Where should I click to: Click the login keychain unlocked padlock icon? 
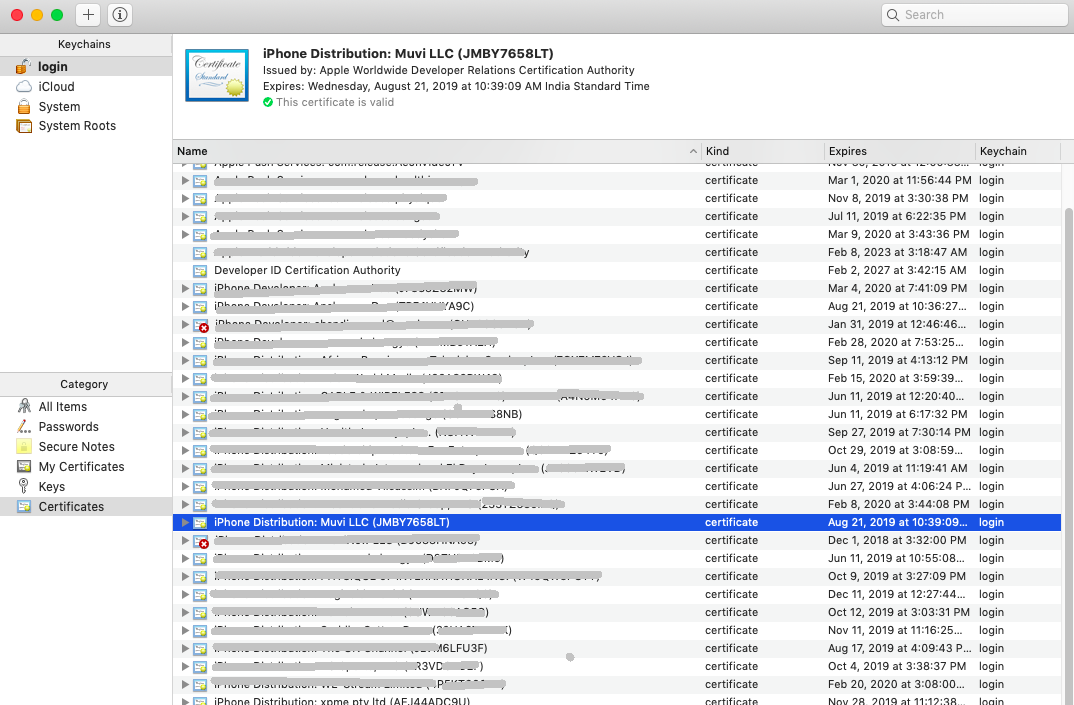pyautogui.click(x=23, y=66)
